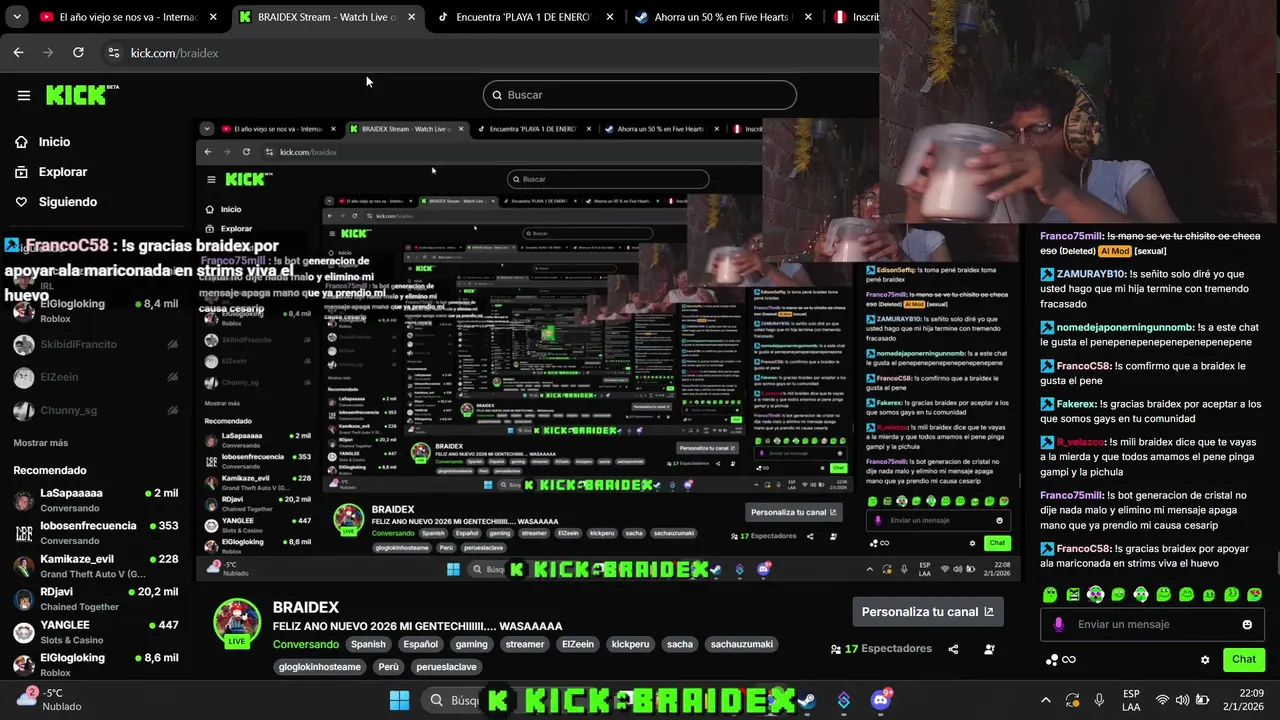Open chat settings gear icon
Screen dimensions: 1280x720
[x=1205, y=660]
